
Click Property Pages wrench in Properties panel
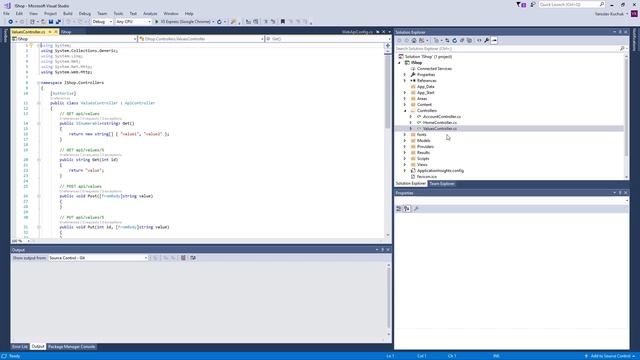click(x=416, y=209)
